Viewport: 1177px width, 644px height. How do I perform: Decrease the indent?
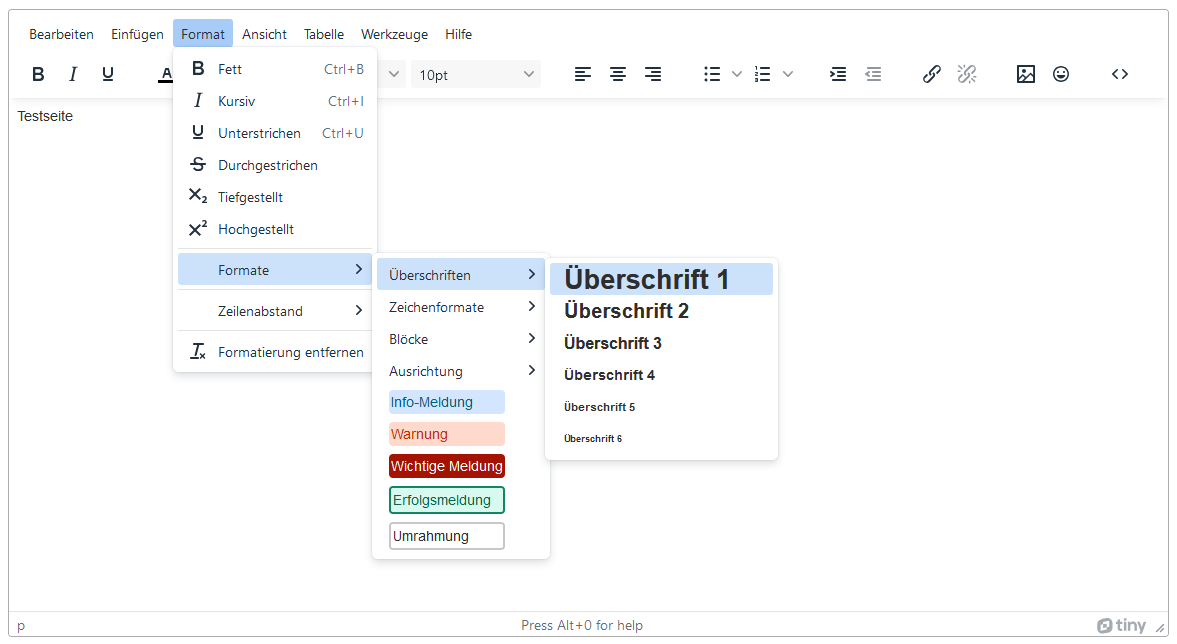(x=873, y=74)
